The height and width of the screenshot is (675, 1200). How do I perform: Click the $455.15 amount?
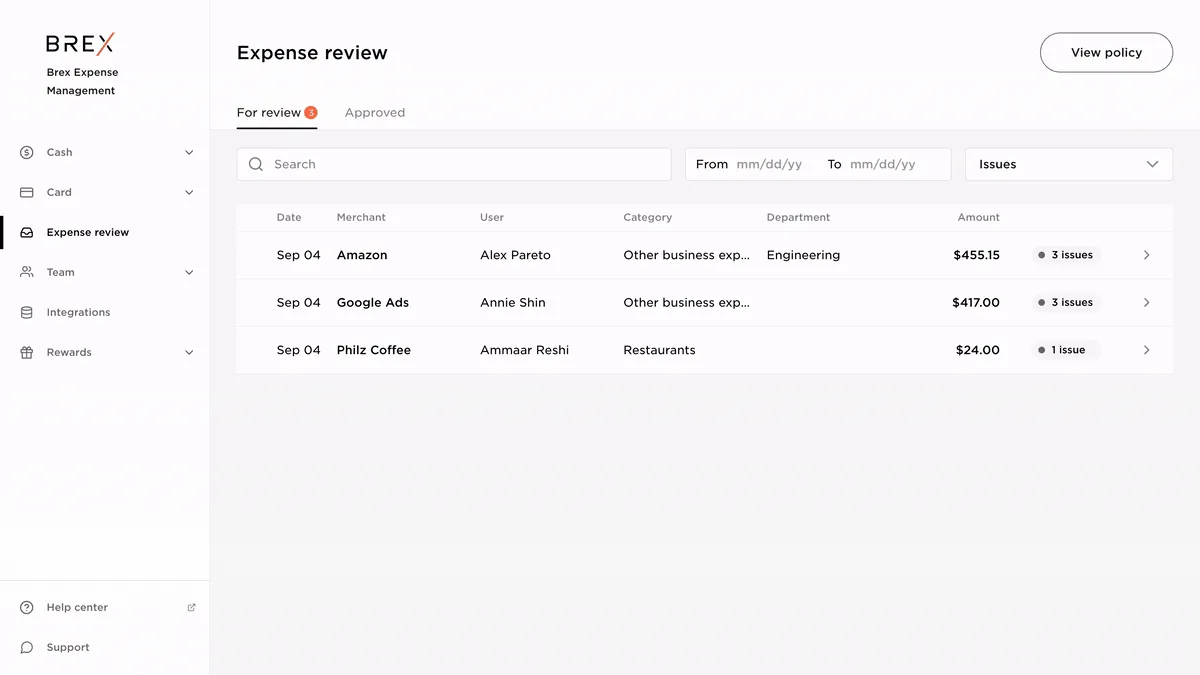coord(977,255)
